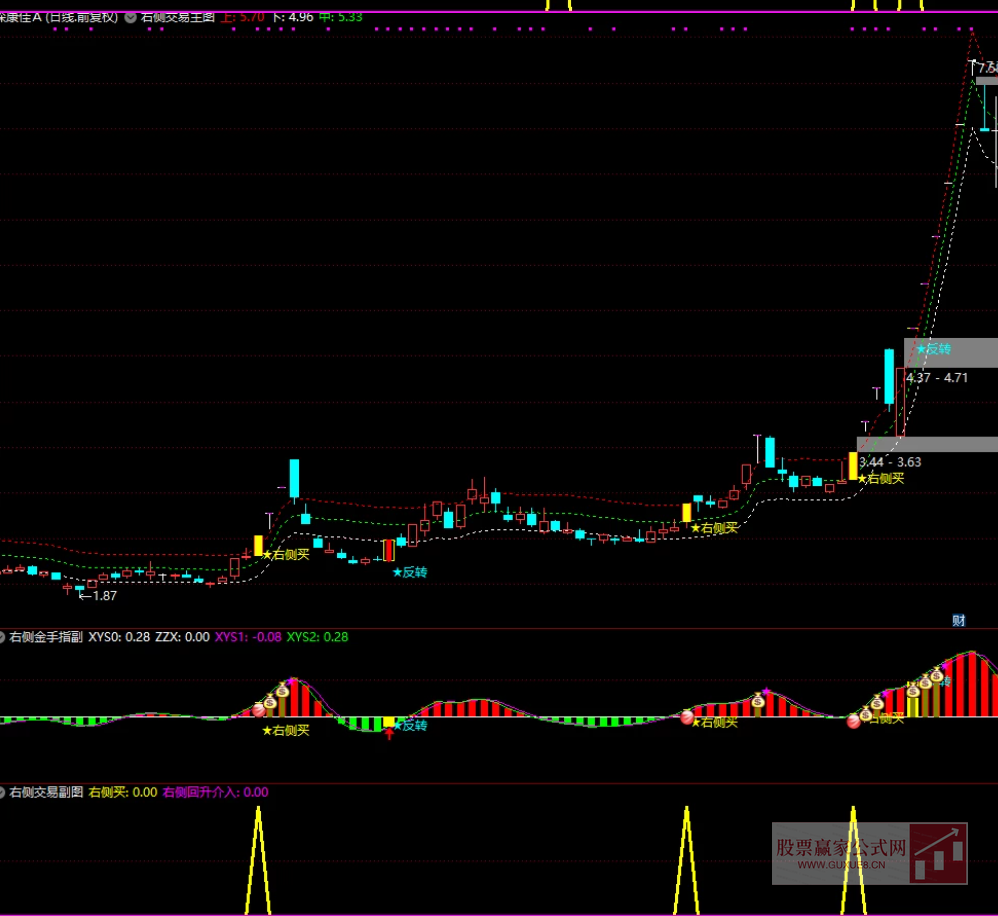The height and width of the screenshot is (916, 998).
Task: Click the first yellow spike in bottom panel
Action: [x=258, y=860]
